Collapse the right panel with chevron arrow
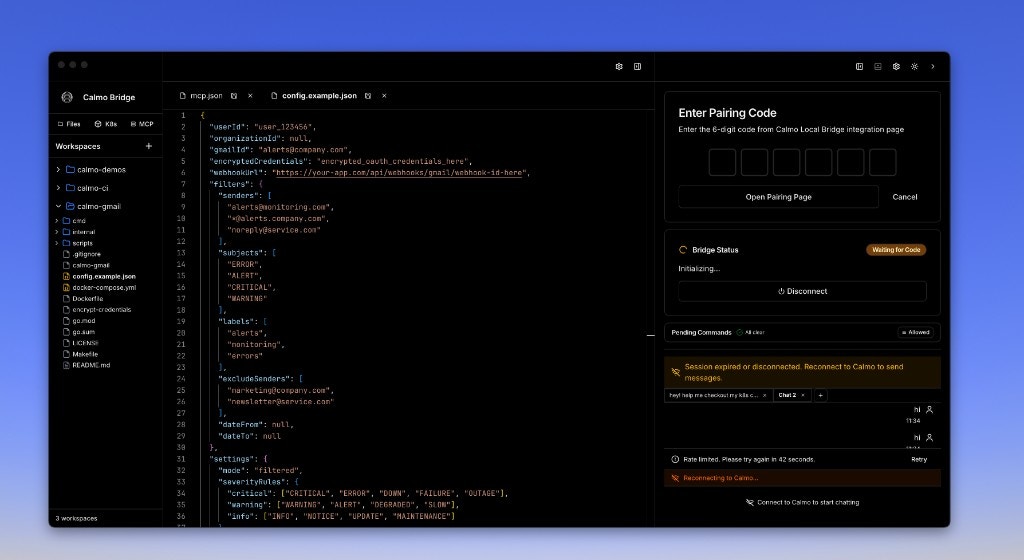This screenshot has width=1024, height=560. tap(933, 67)
